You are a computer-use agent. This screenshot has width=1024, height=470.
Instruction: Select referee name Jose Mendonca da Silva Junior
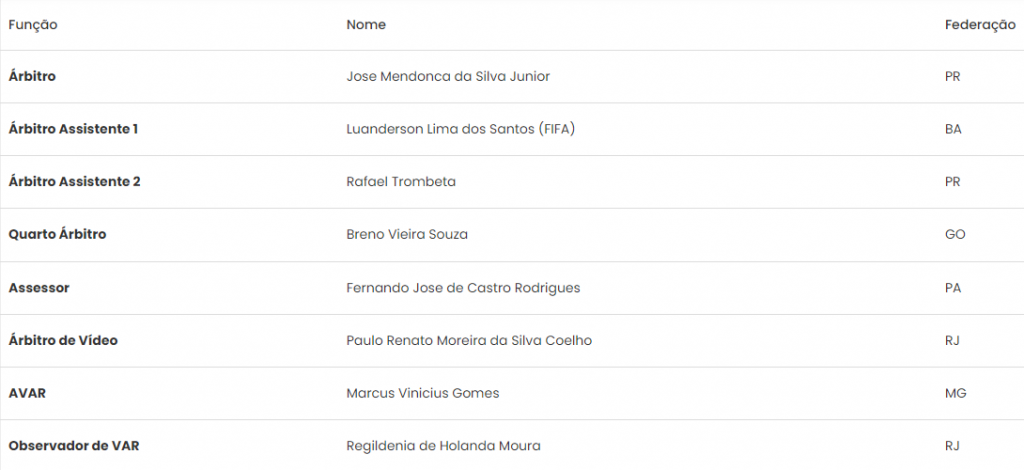coord(448,77)
